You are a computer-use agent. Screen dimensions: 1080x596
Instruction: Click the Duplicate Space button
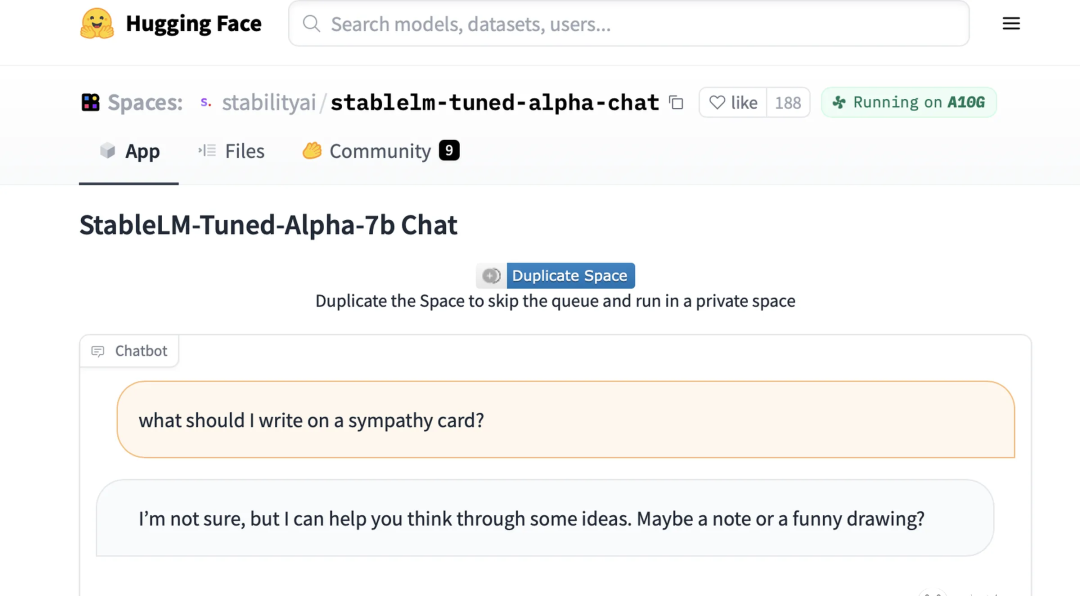coord(570,276)
